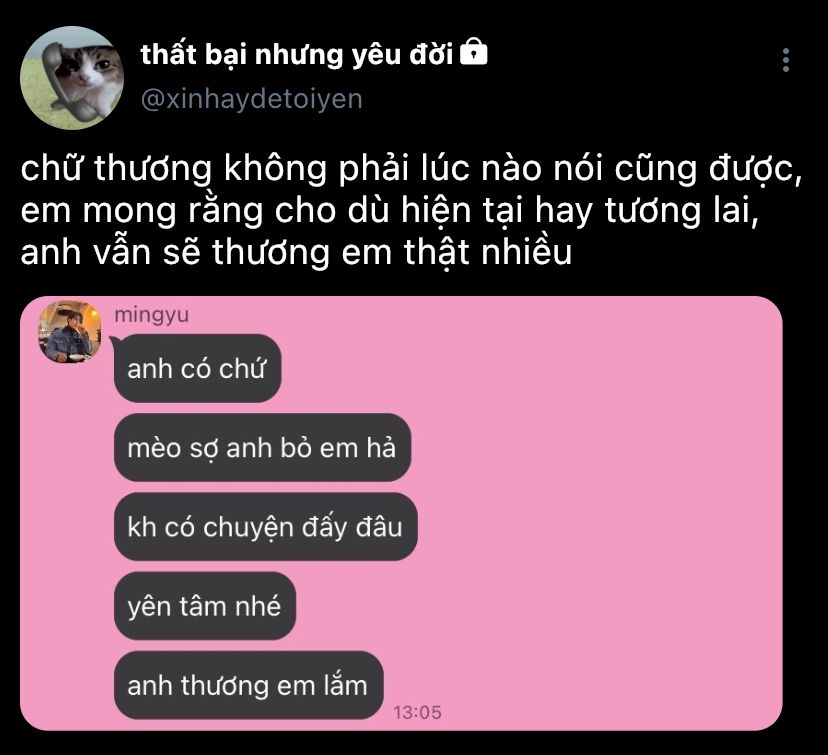This screenshot has width=828, height=755.
Task: Select the 'yên tâm nhé' message bubble
Action: (205, 606)
